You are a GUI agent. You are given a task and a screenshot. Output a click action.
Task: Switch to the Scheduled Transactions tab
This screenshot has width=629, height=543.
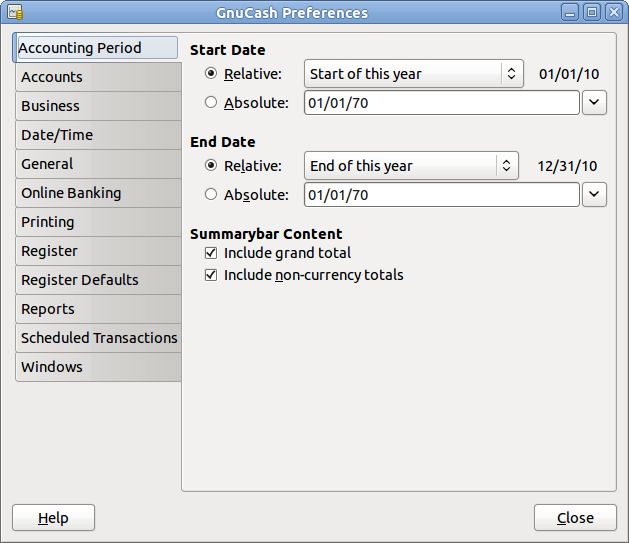98,338
